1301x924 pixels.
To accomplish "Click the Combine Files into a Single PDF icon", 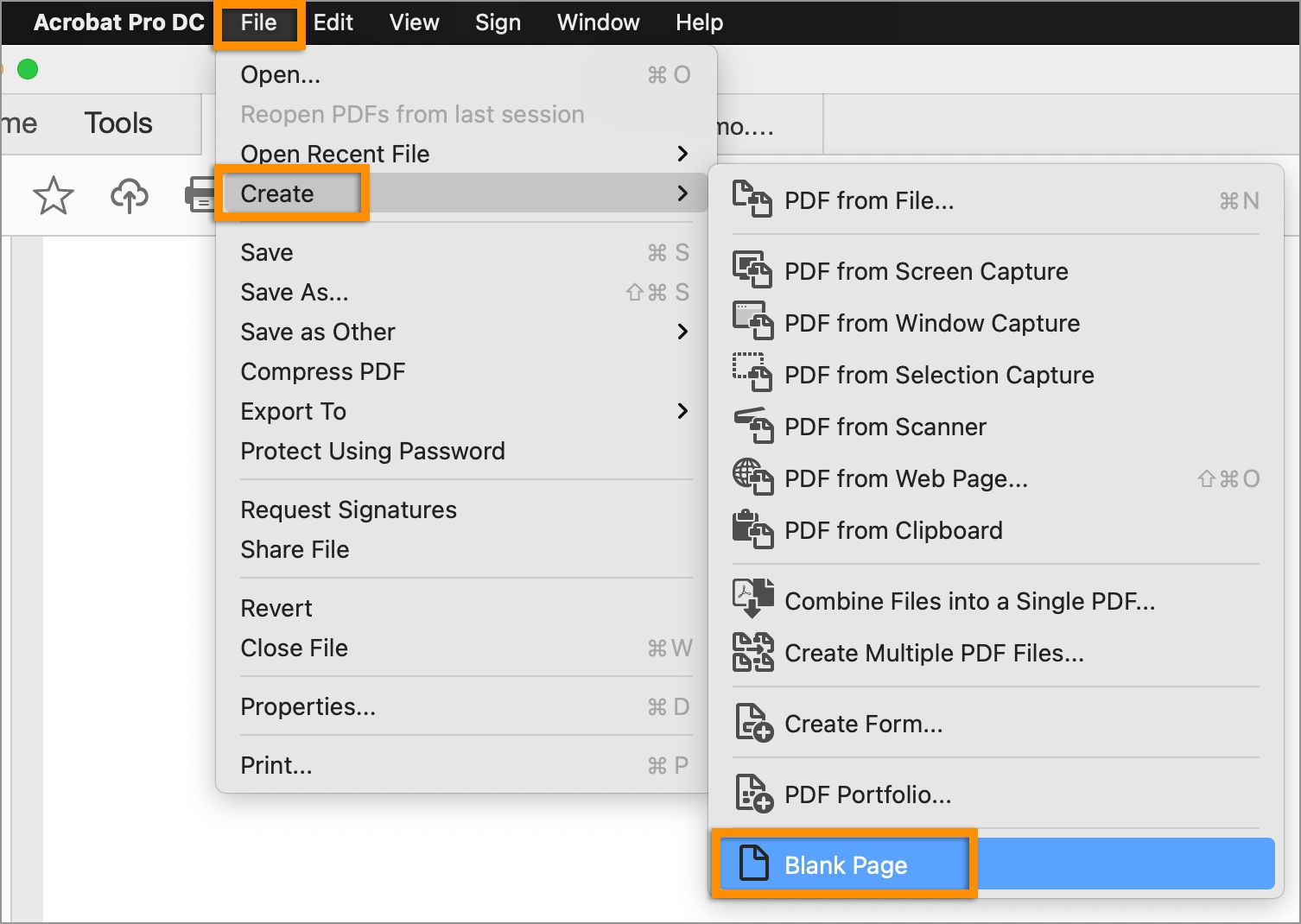I will pyautogui.click(x=752, y=599).
